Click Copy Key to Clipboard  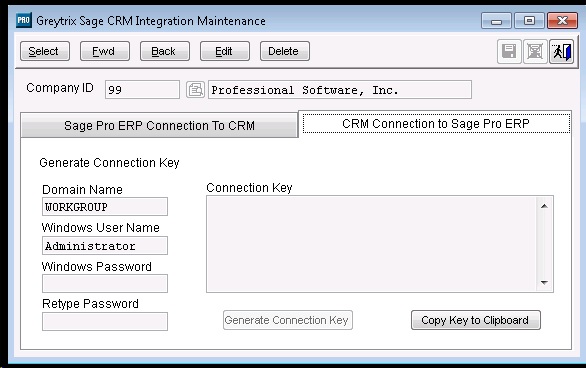point(476,320)
